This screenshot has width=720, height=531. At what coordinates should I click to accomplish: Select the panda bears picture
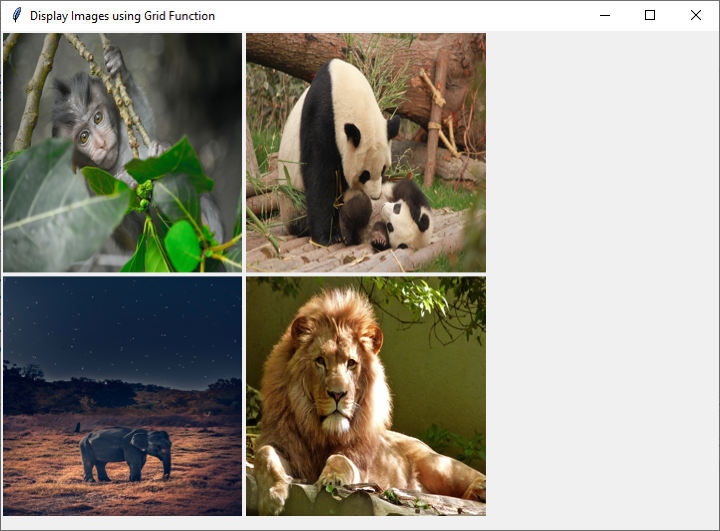(366, 153)
